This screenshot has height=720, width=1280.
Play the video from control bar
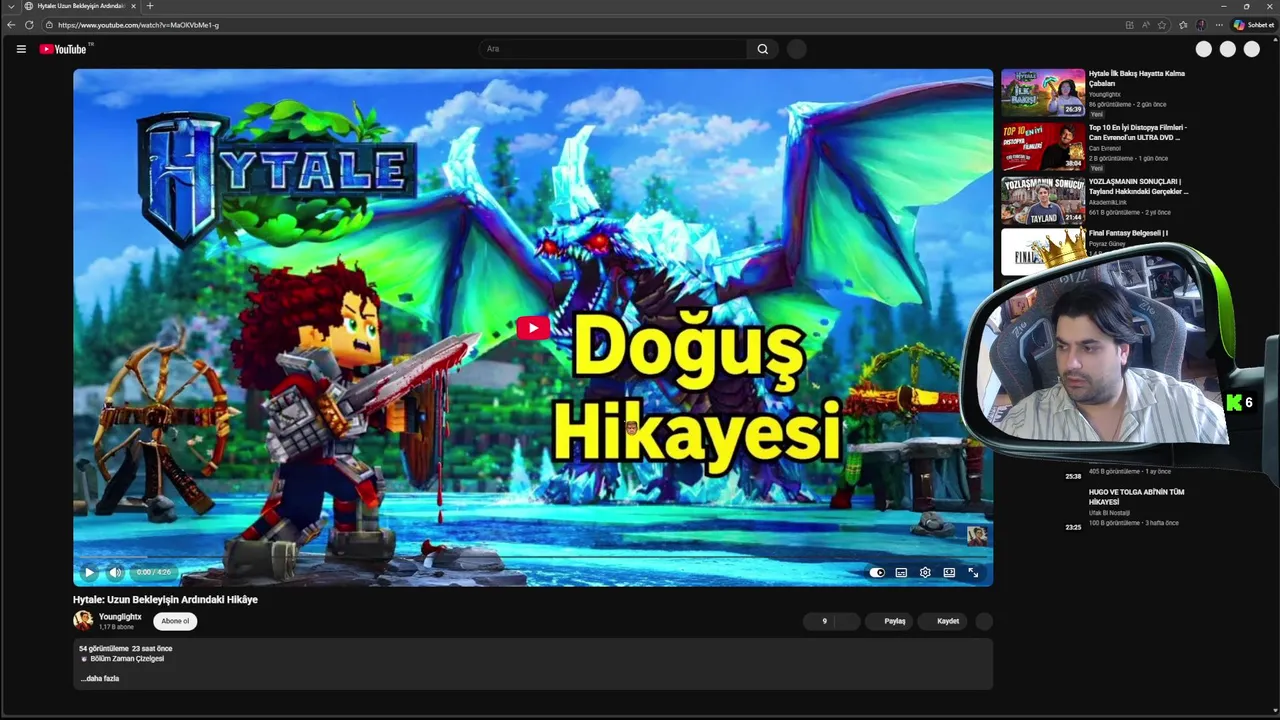click(x=89, y=573)
